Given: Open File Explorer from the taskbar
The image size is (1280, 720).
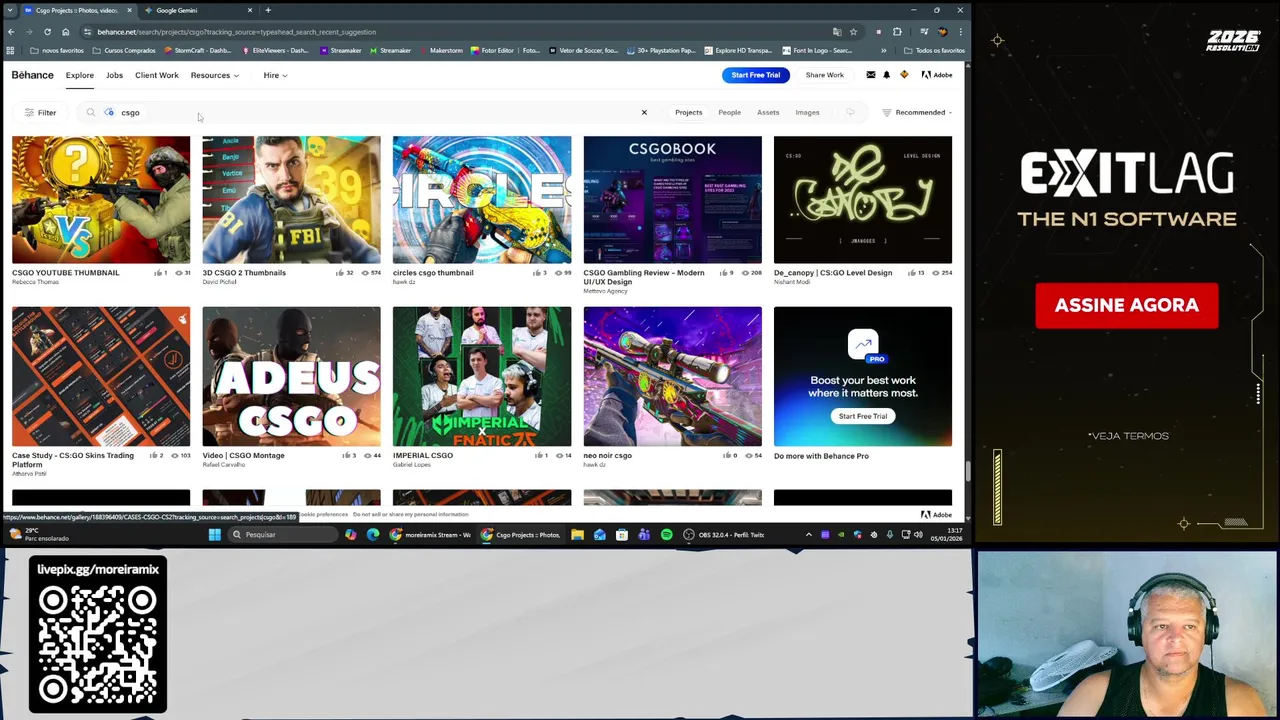Looking at the screenshot, I should [x=577, y=535].
